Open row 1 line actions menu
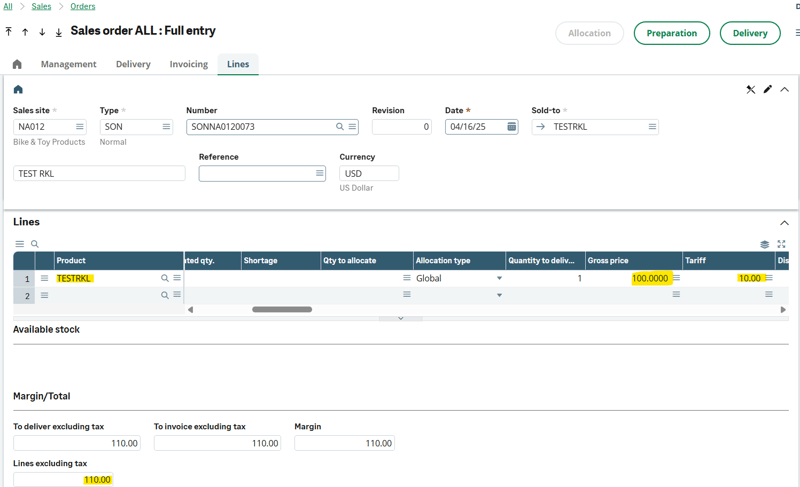 [44, 279]
